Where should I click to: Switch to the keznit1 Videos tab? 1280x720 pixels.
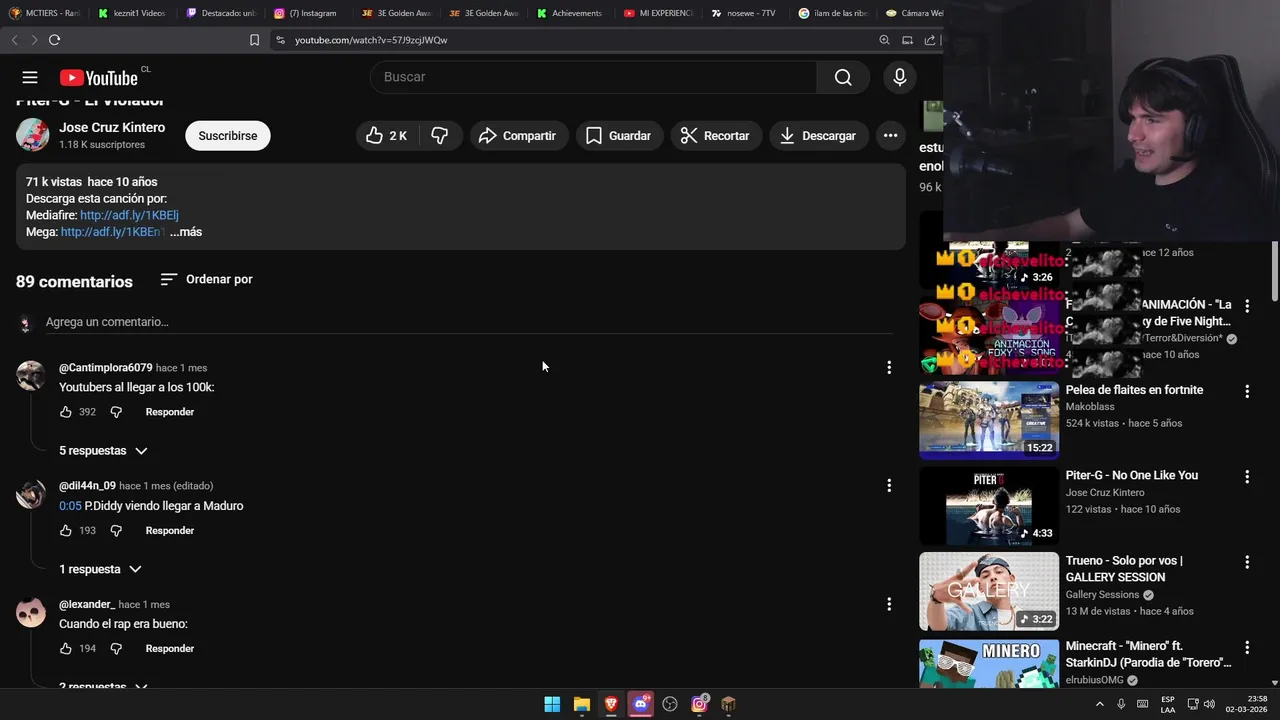(132, 13)
